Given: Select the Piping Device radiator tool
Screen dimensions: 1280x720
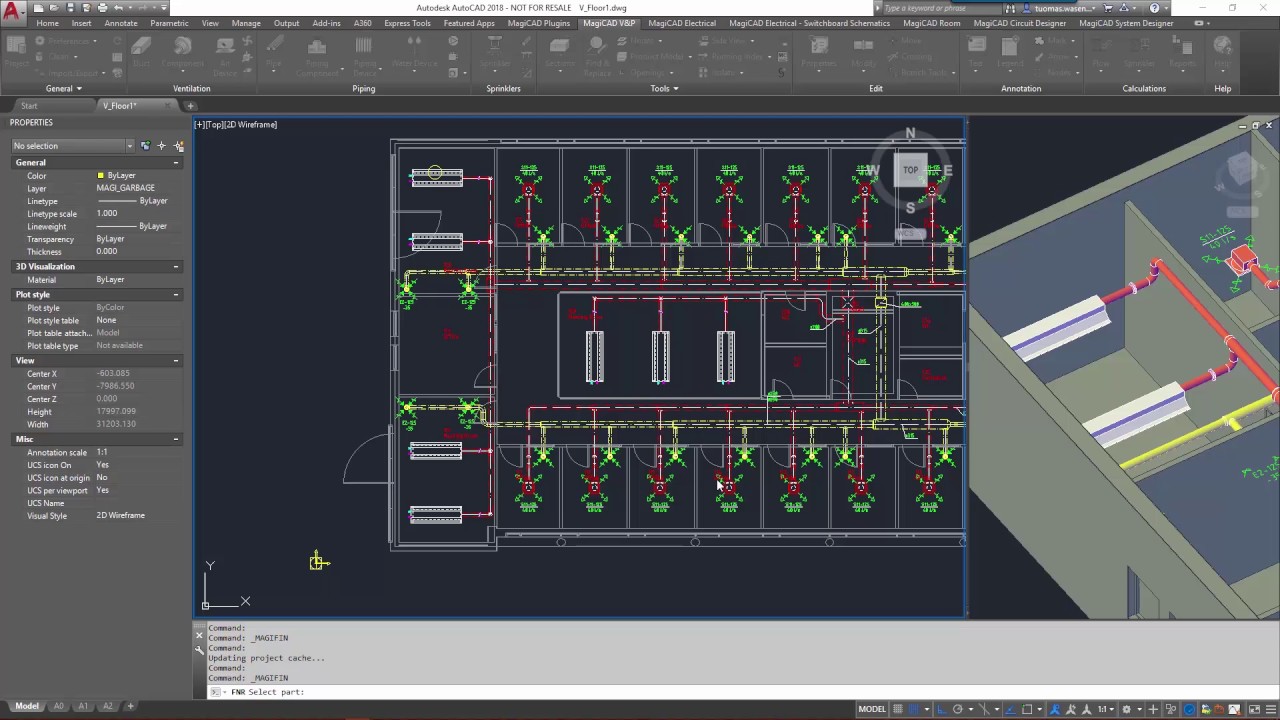Looking at the screenshot, I should click(x=364, y=55).
